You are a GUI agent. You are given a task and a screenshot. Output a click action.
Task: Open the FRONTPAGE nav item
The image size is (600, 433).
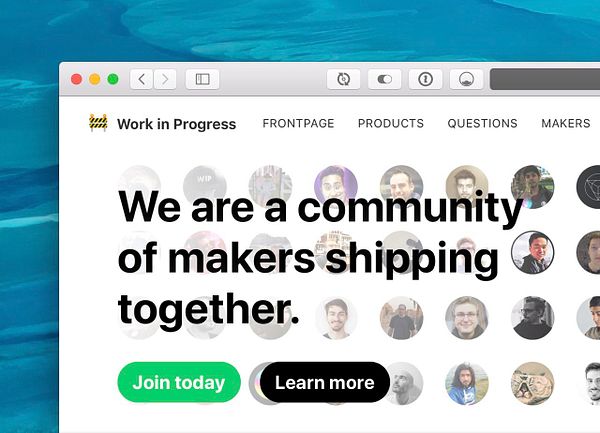click(x=298, y=123)
